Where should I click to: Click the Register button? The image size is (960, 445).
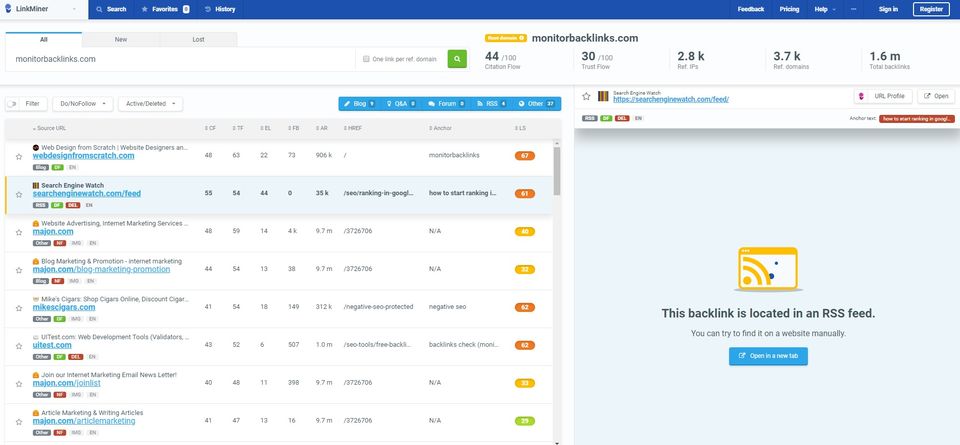(931, 9)
